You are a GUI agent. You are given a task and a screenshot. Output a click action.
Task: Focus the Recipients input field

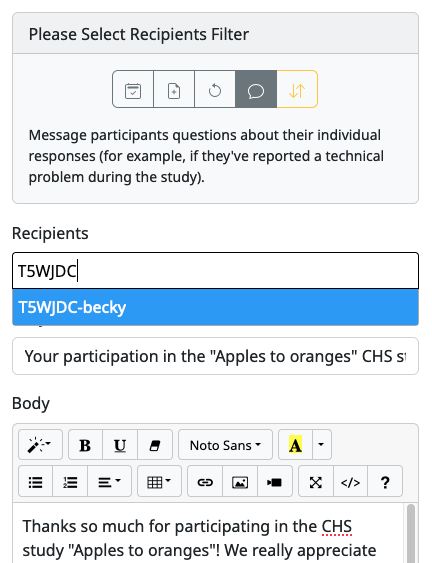(215, 271)
